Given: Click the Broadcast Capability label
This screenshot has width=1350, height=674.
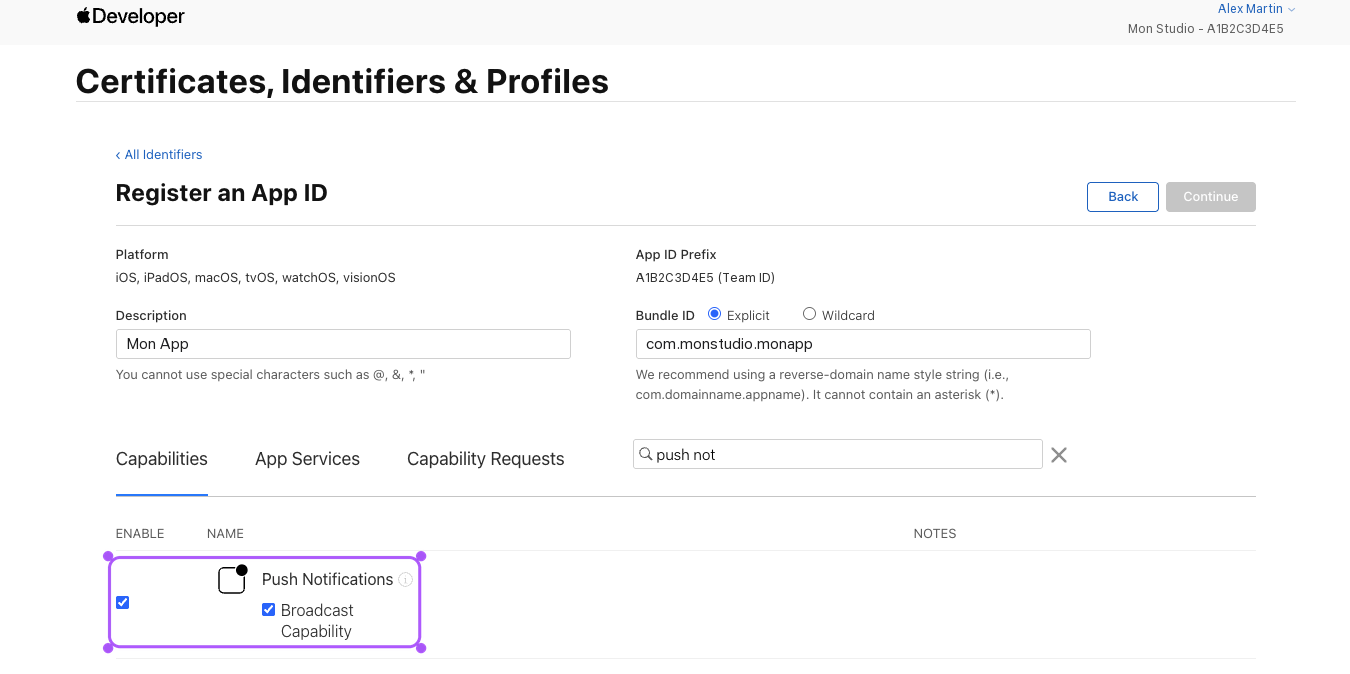Looking at the screenshot, I should [x=317, y=621].
